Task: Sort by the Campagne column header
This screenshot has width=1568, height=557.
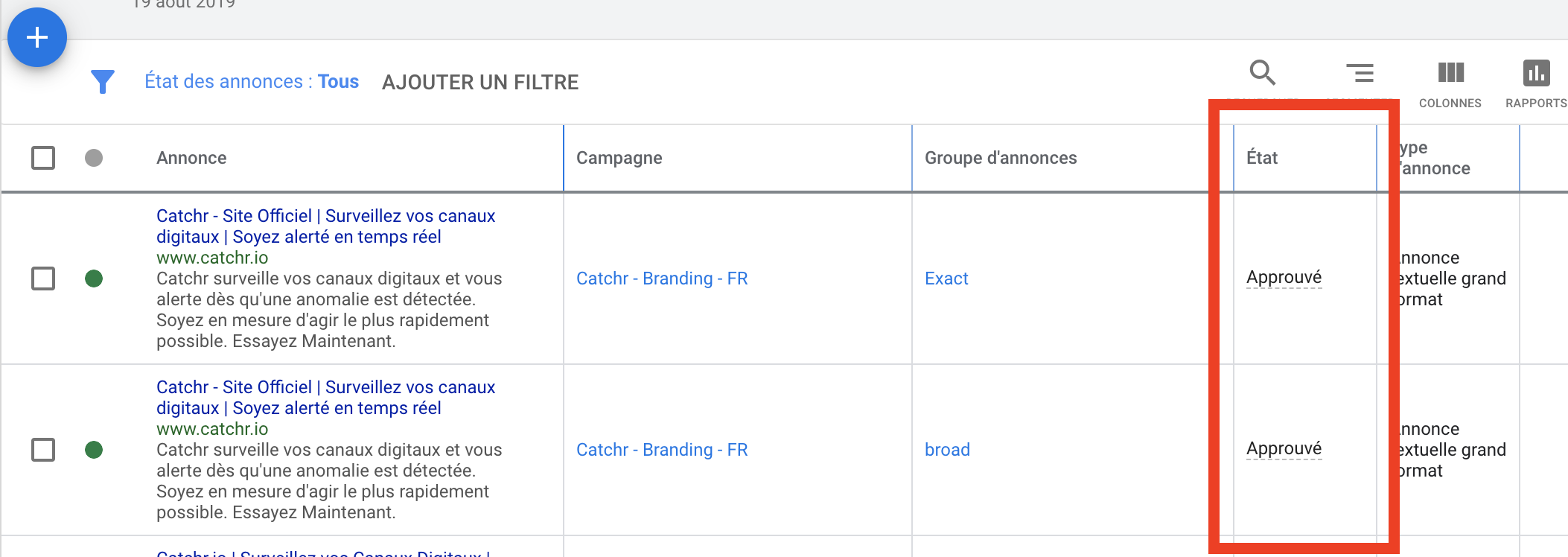Action: tap(619, 158)
